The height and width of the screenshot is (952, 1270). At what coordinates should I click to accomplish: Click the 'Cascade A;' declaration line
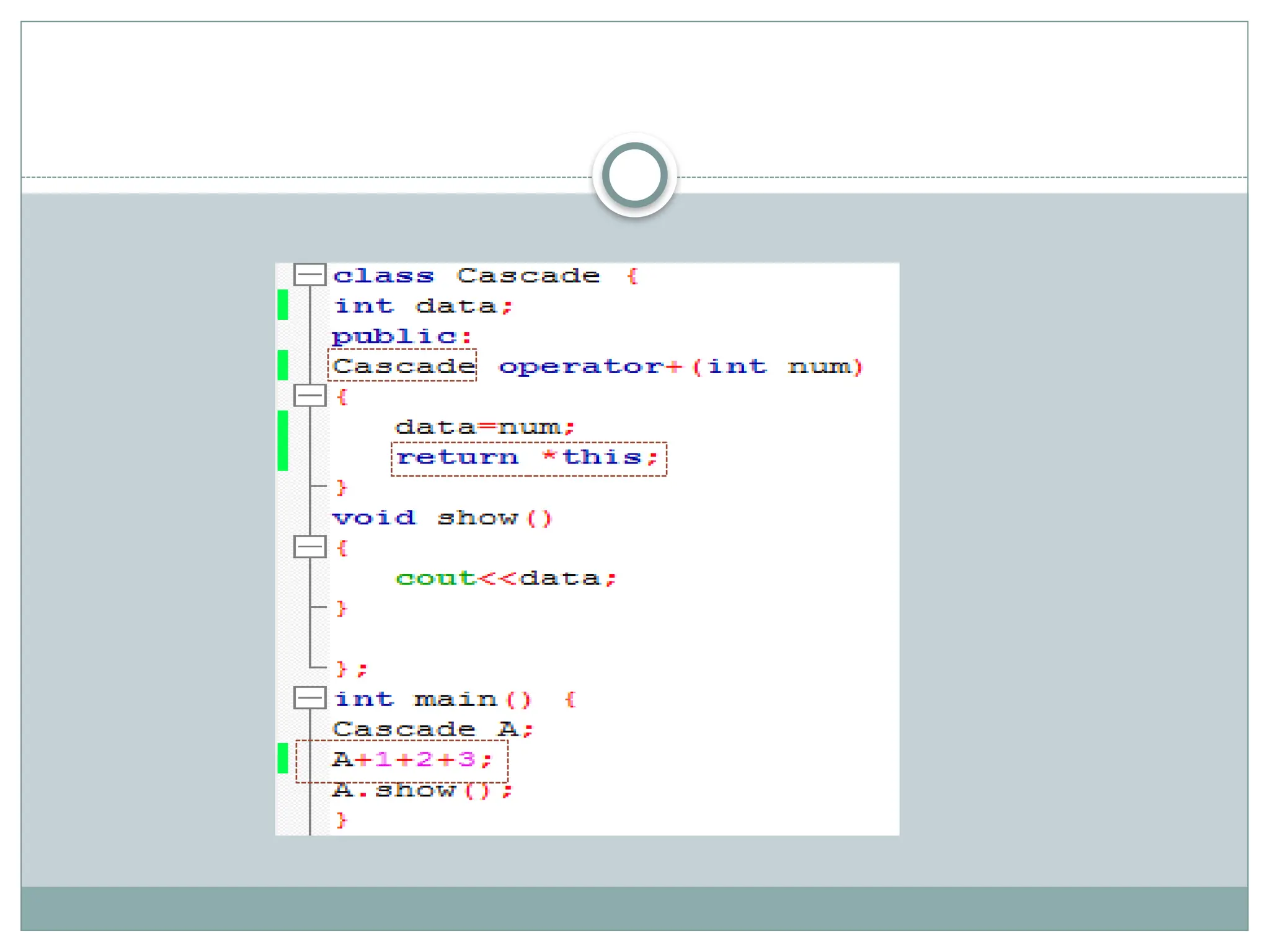coord(432,729)
